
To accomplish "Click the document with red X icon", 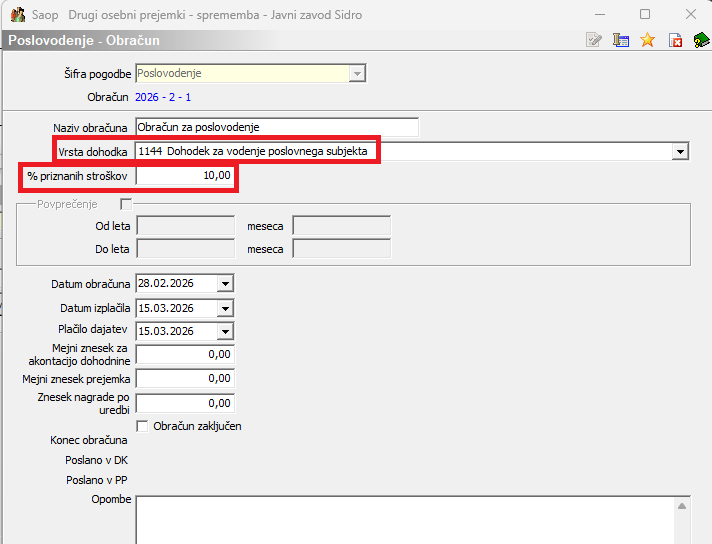I will coord(675,40).
